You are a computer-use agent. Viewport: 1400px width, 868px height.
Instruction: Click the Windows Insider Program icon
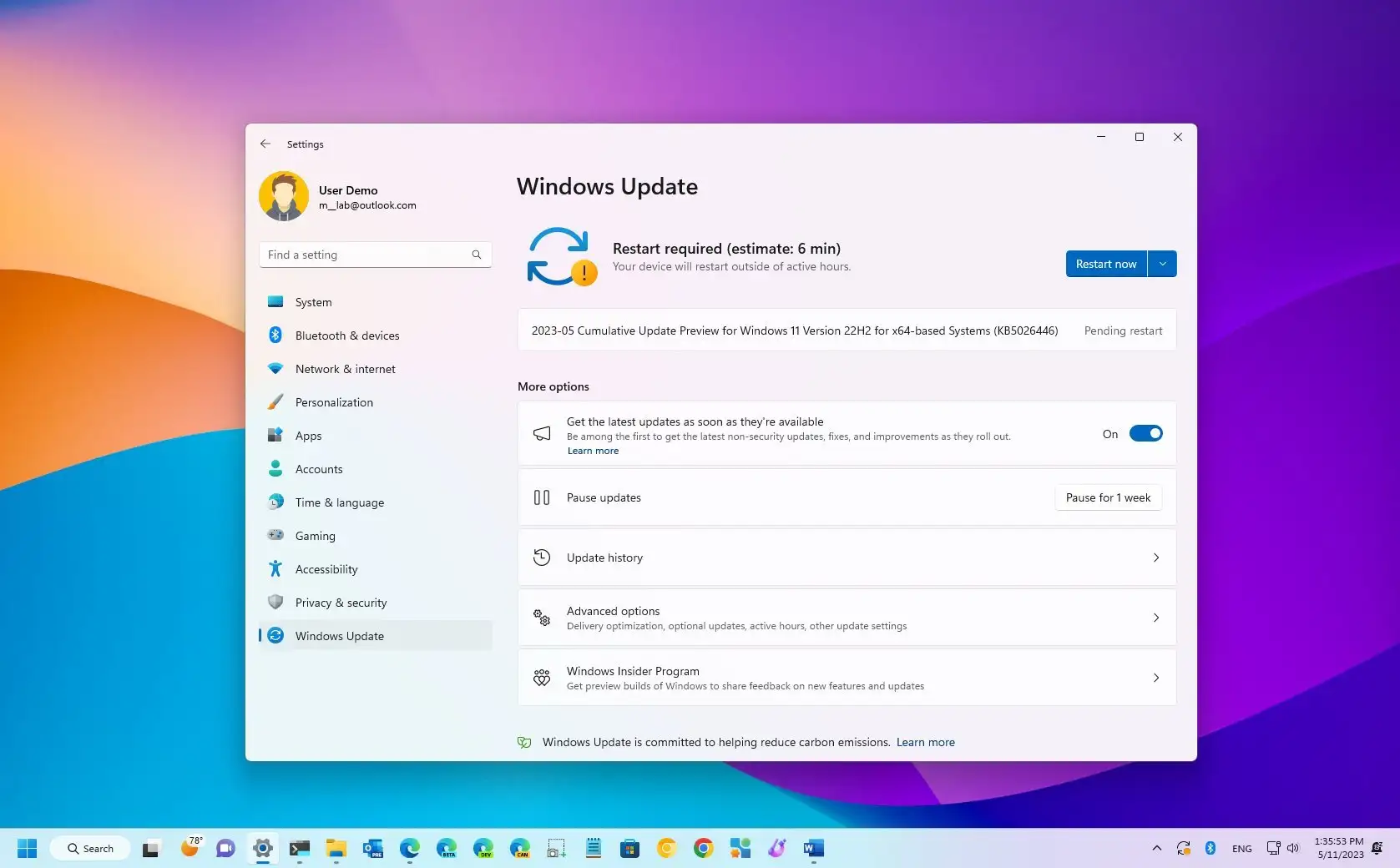[x=542, y=678]
